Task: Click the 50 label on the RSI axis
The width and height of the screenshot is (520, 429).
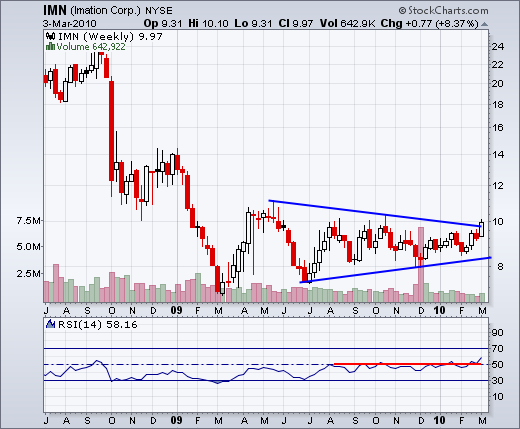Action: [498, 364]
